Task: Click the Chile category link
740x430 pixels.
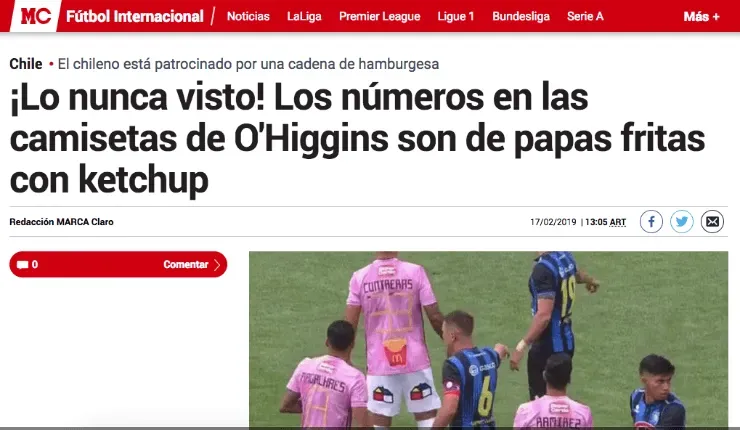Action: pos(26,64)
